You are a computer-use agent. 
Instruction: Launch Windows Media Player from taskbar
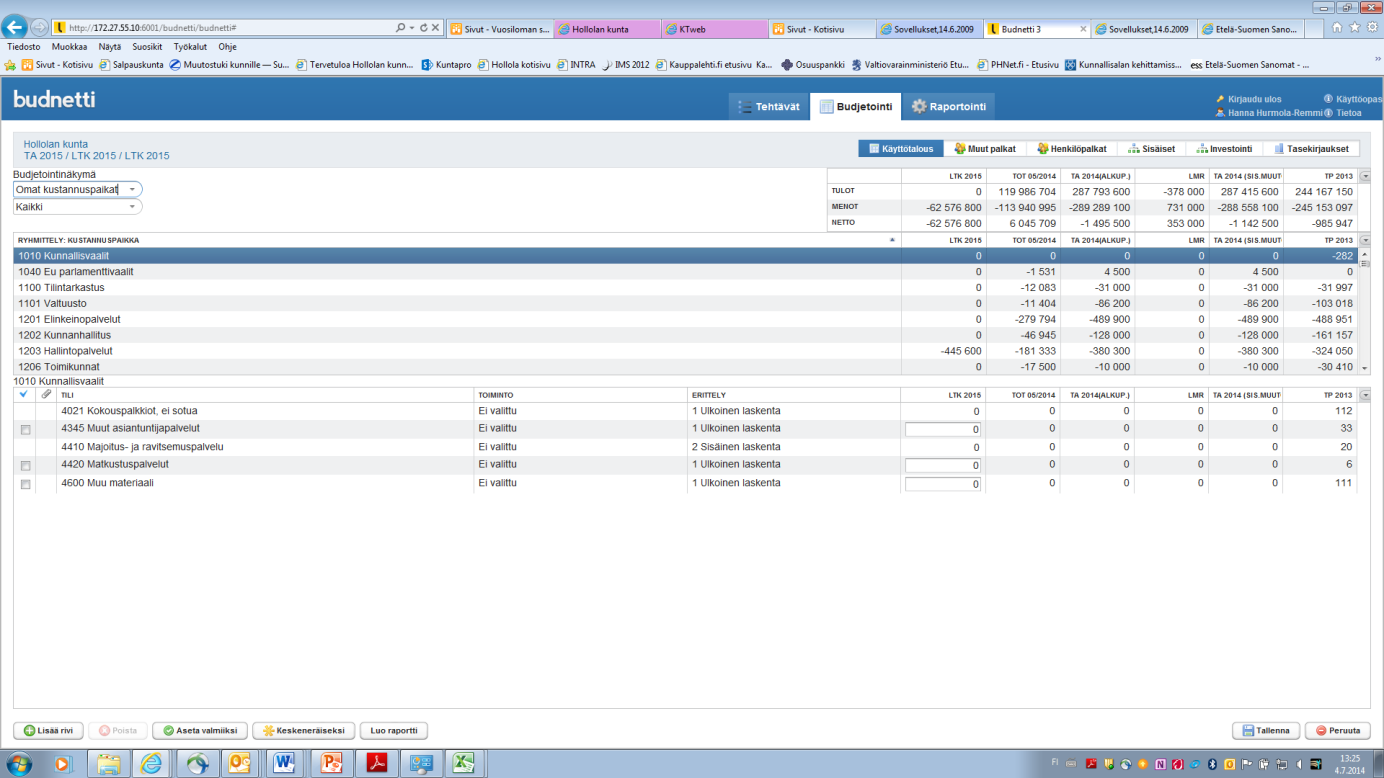63,764
